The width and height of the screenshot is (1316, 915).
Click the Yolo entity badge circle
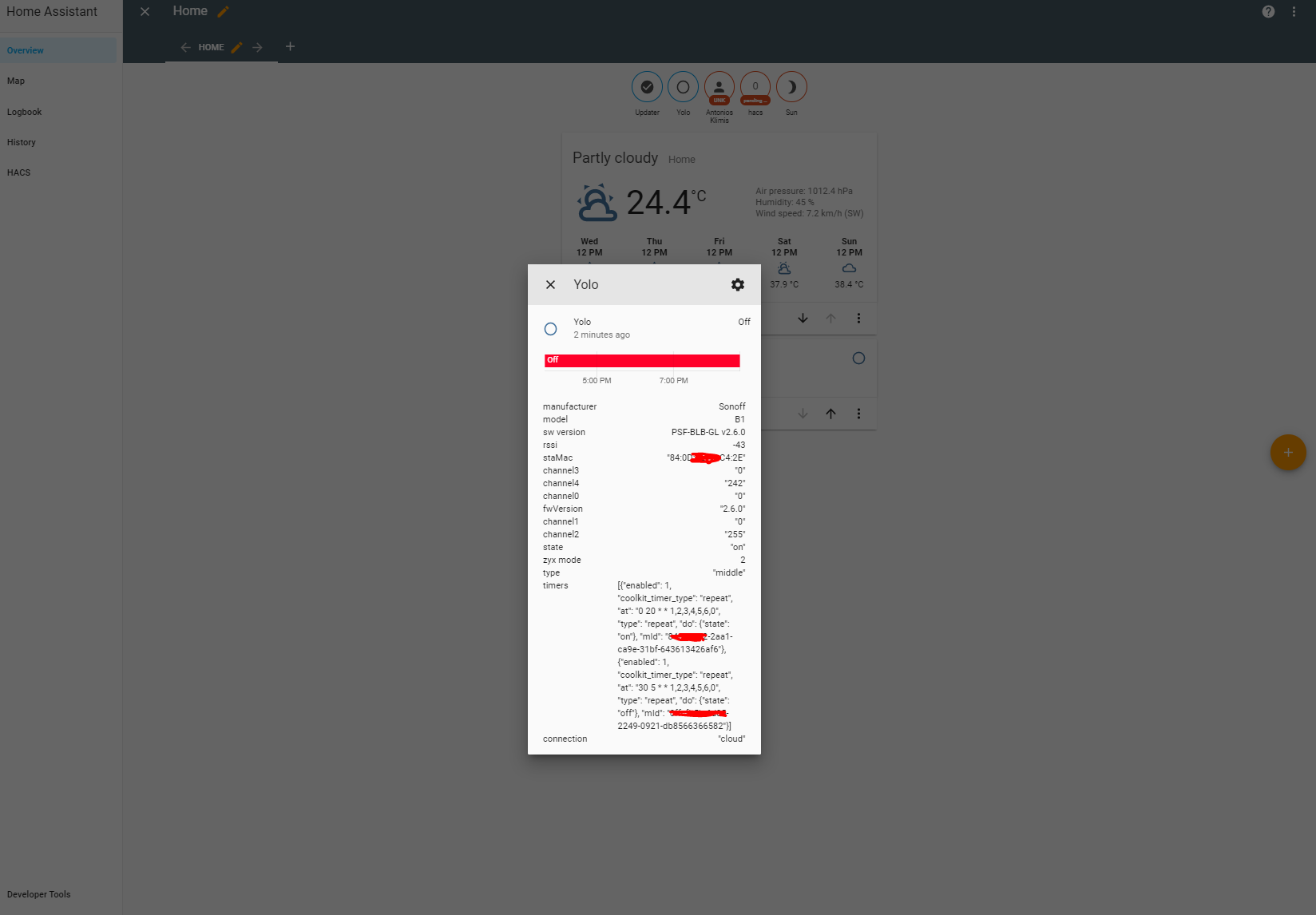pyautogui.click(x=683, y=87)
